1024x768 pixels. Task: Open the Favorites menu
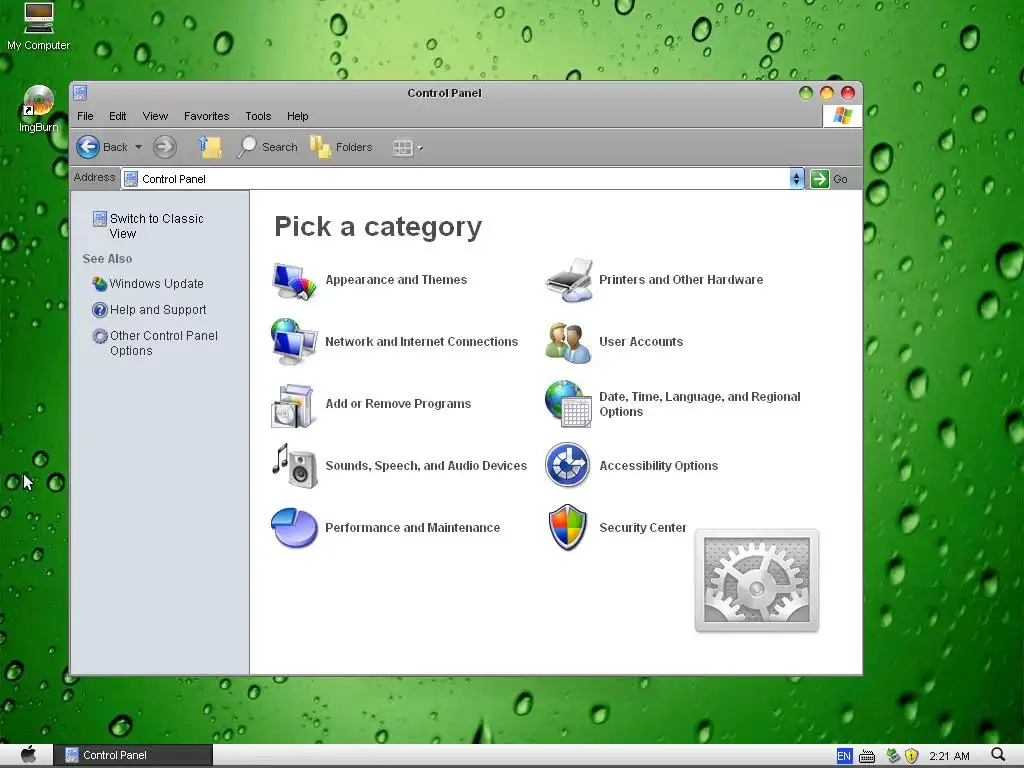point(206,116)
